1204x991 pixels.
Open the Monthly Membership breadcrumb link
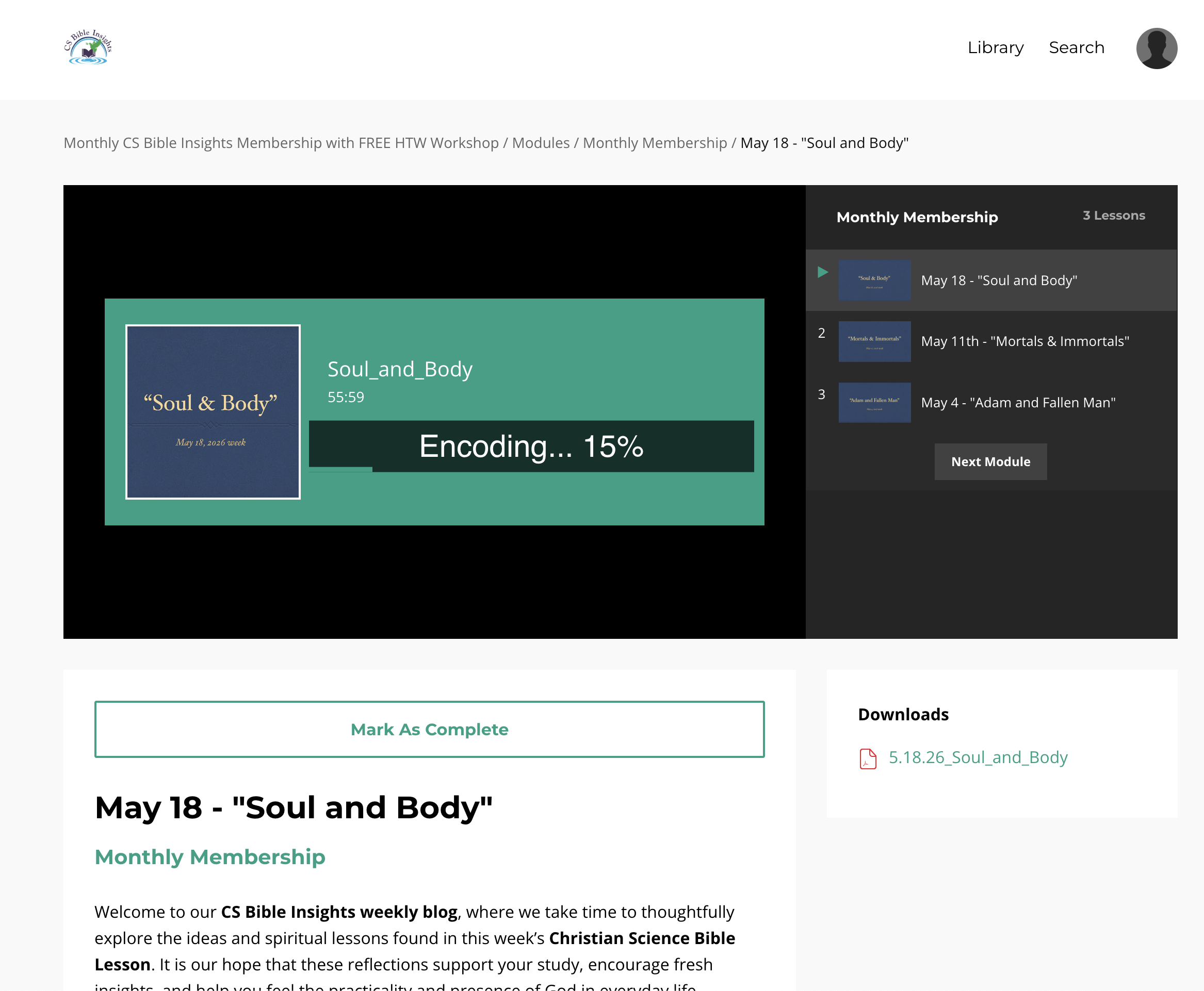coord(655,143)
